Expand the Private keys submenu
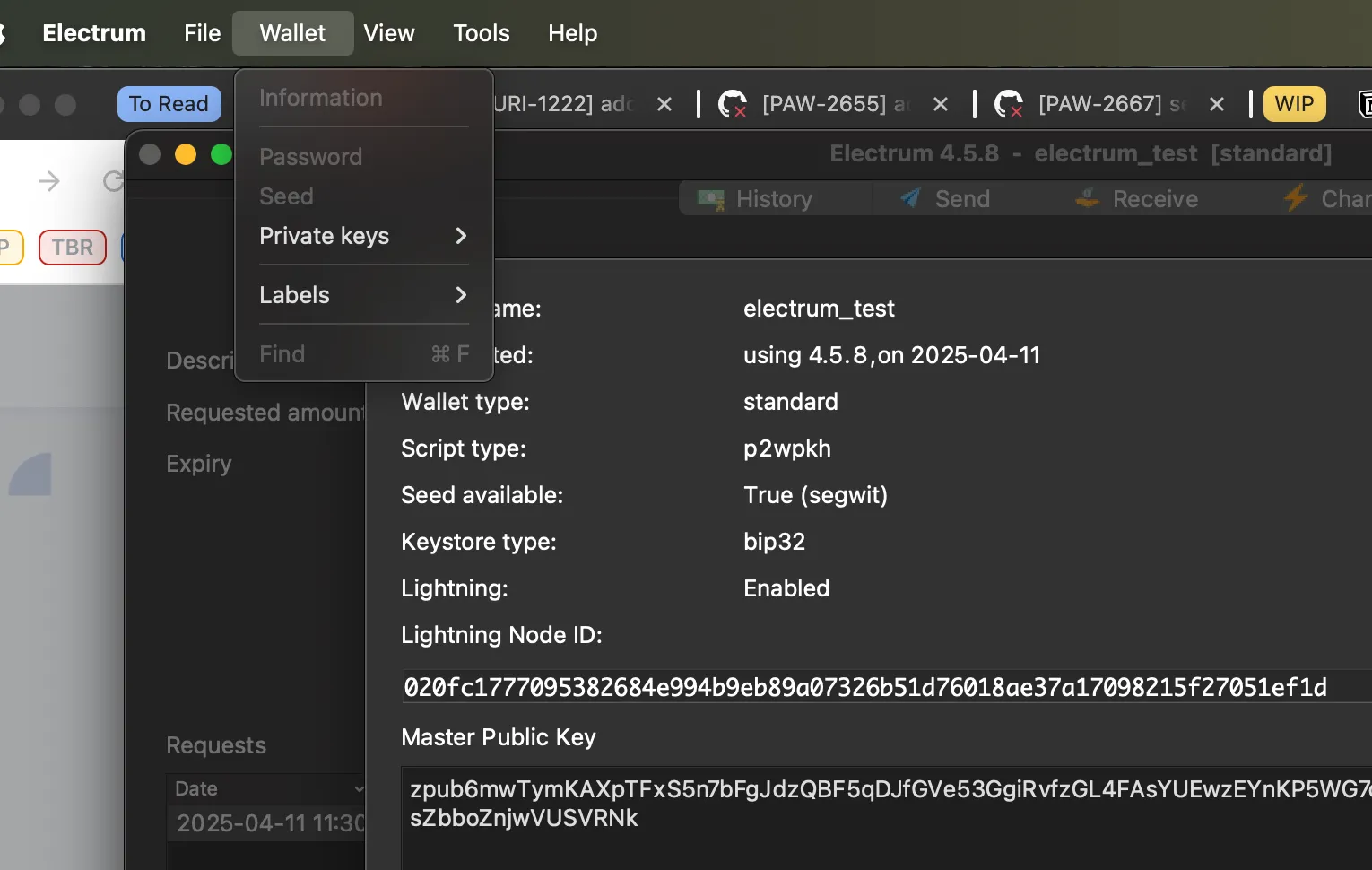Screen dimensions: 1372x870 coord(363,236)
